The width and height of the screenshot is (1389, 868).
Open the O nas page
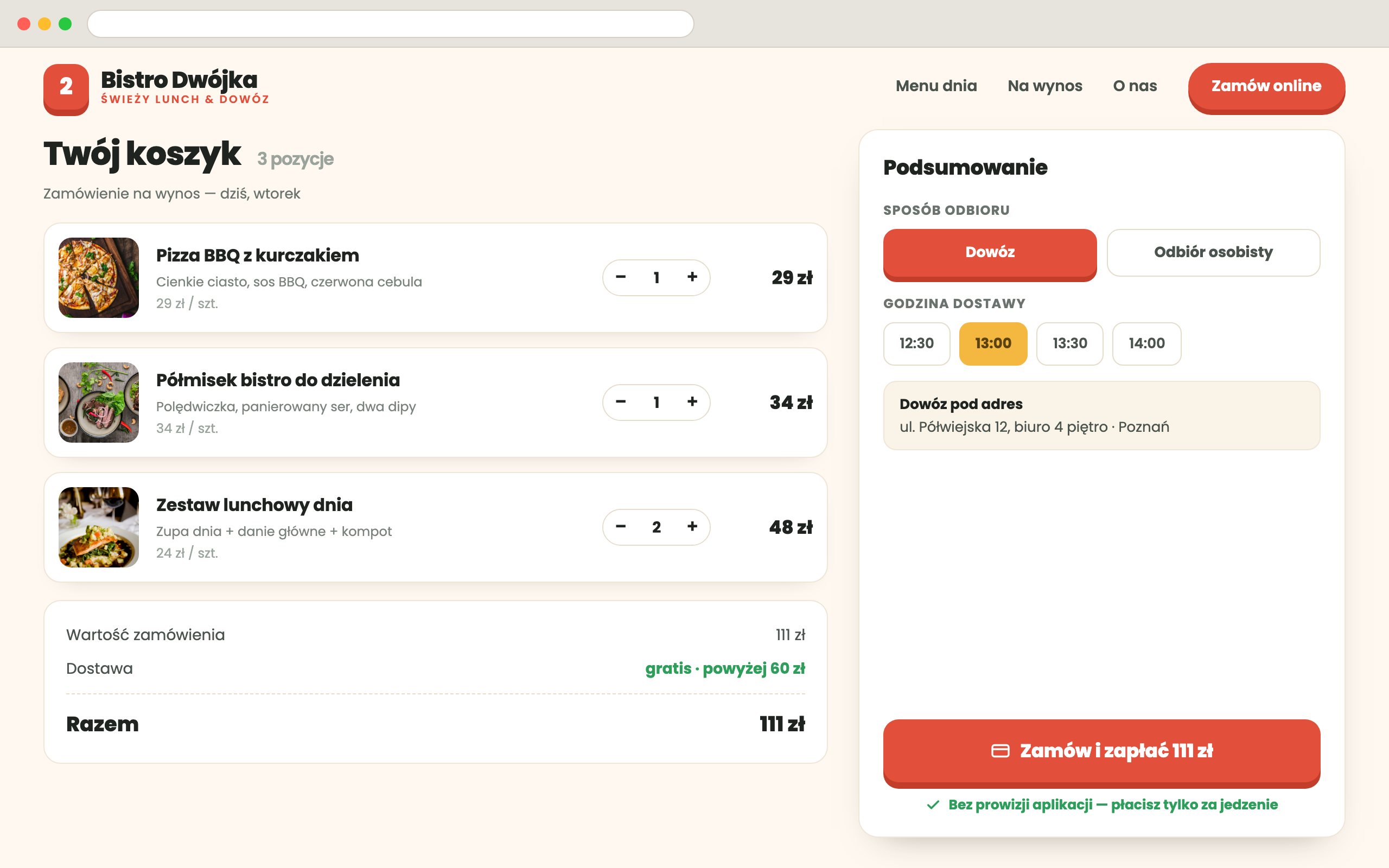point(1135,86)
